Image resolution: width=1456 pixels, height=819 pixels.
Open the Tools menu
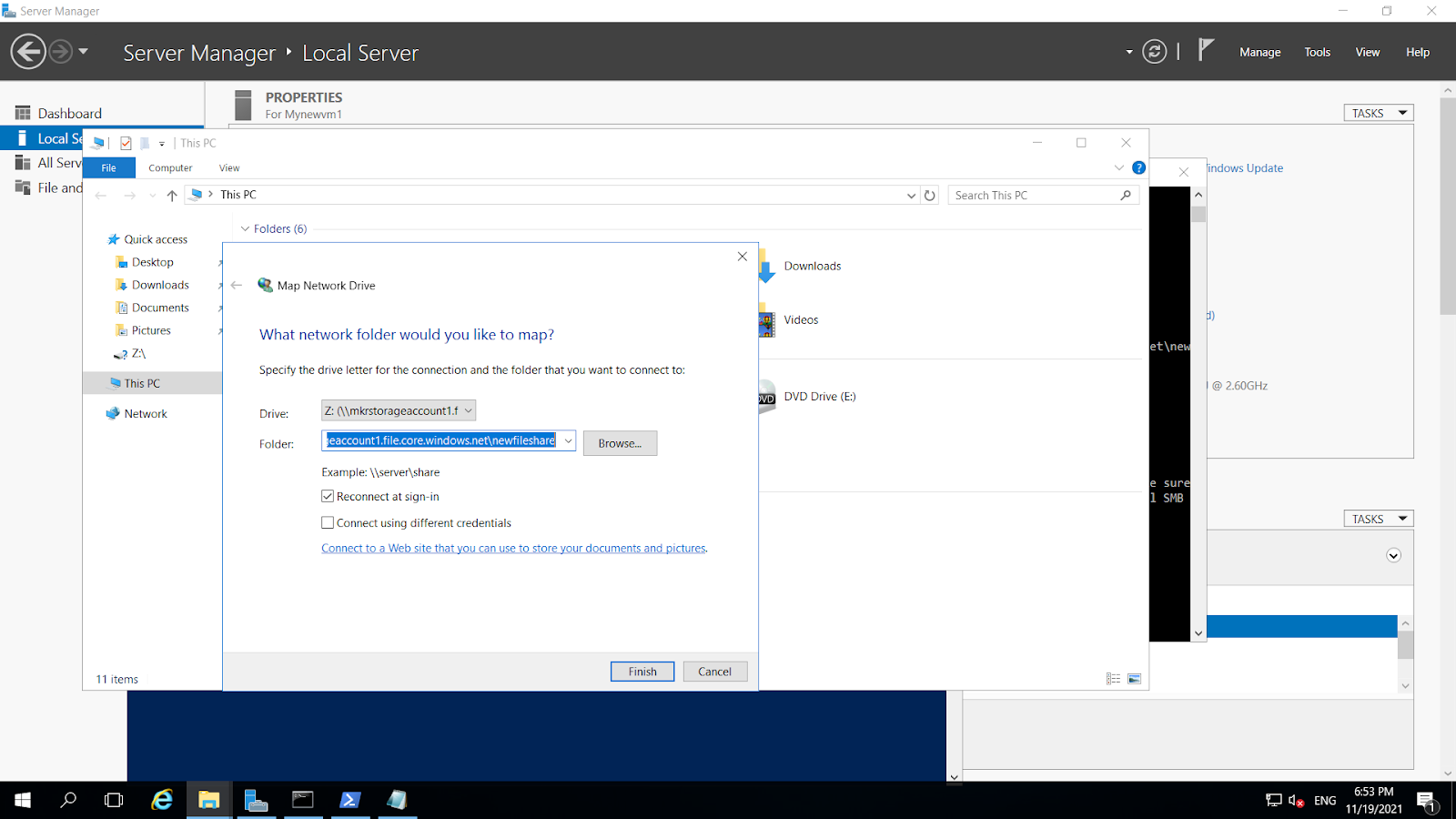coord(1317,53)
